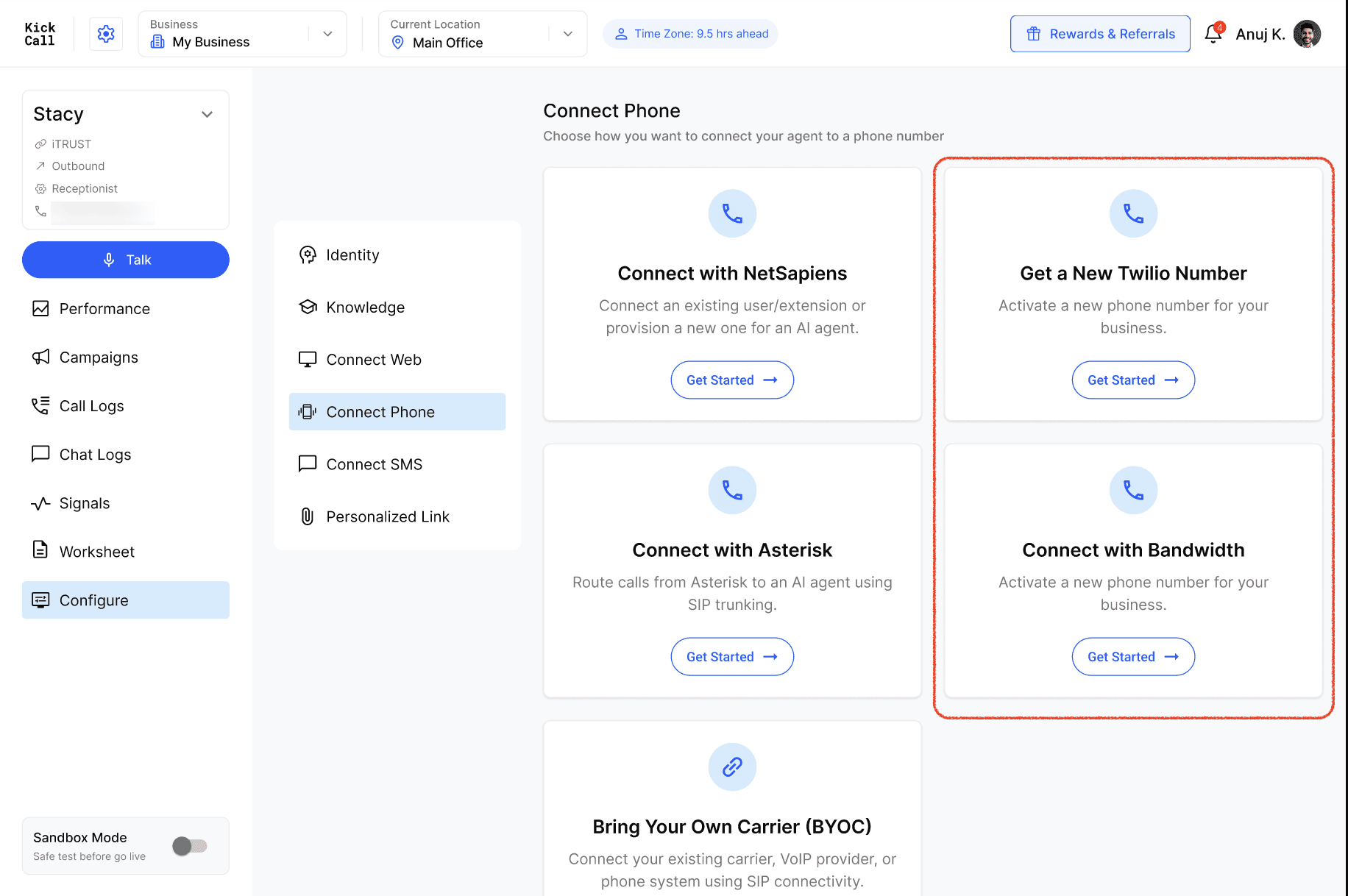This screenshot has height=896, width=1348.
Task: Open the notifications bell
Action: coord(1213,34)
